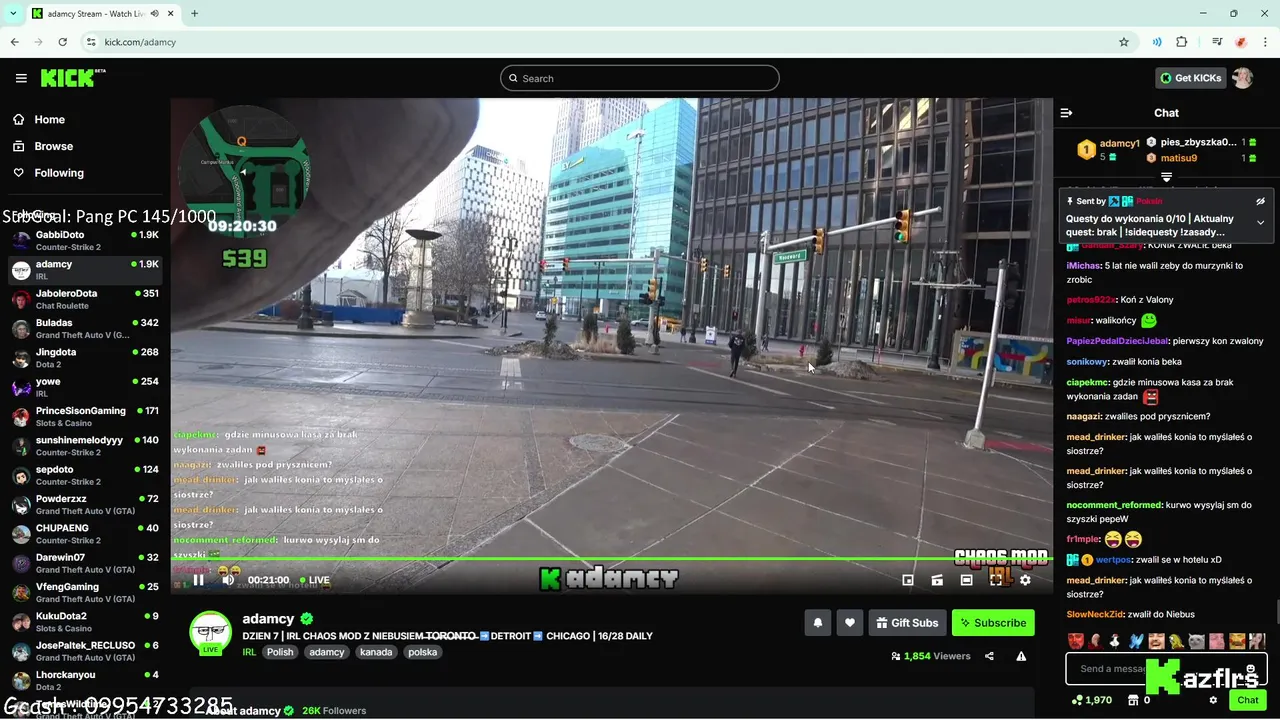
Task: Click the address bar URL kick.com/adamcy
Action: click(140, 42)
